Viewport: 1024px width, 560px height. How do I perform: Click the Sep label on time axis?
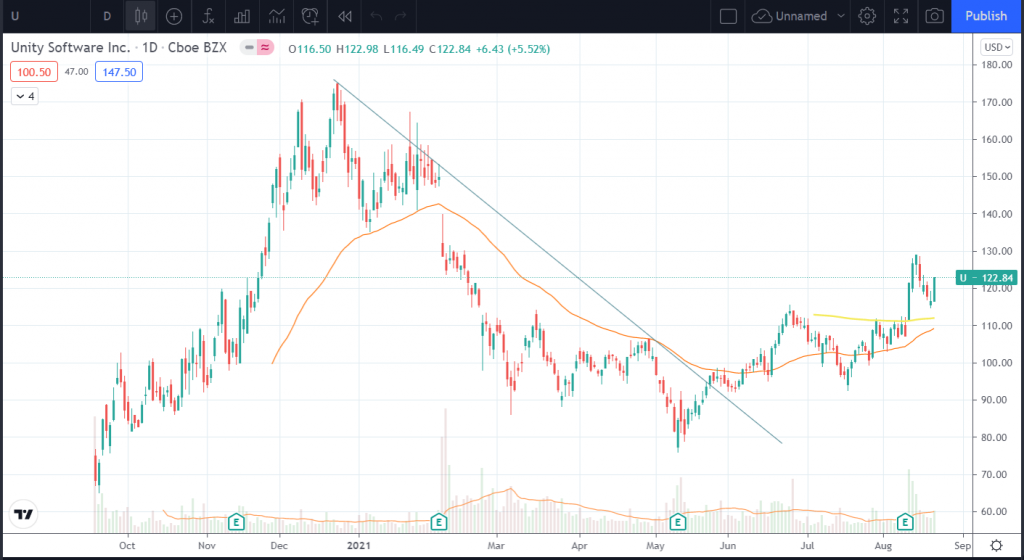point(962,546)
